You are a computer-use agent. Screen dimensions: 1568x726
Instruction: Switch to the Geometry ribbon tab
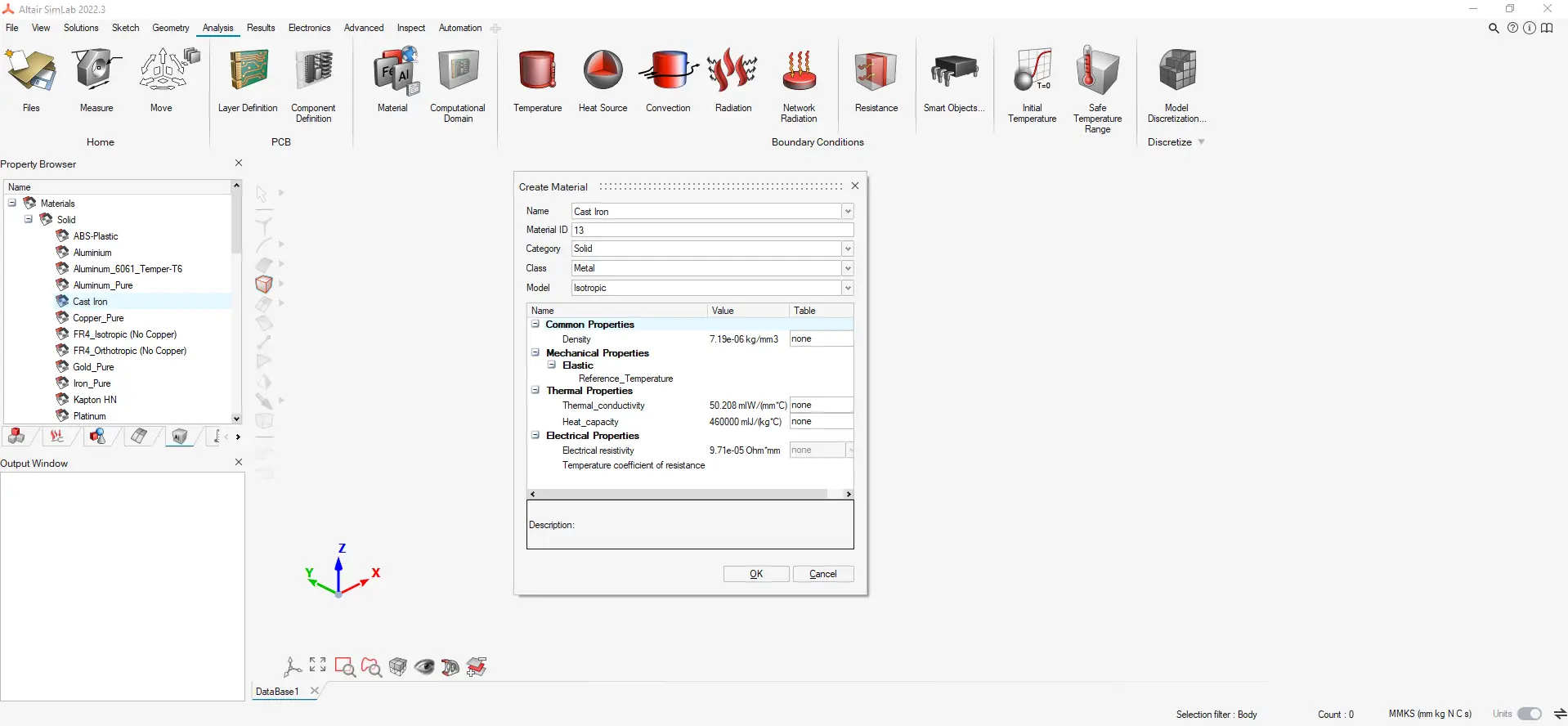click(171, 28)
